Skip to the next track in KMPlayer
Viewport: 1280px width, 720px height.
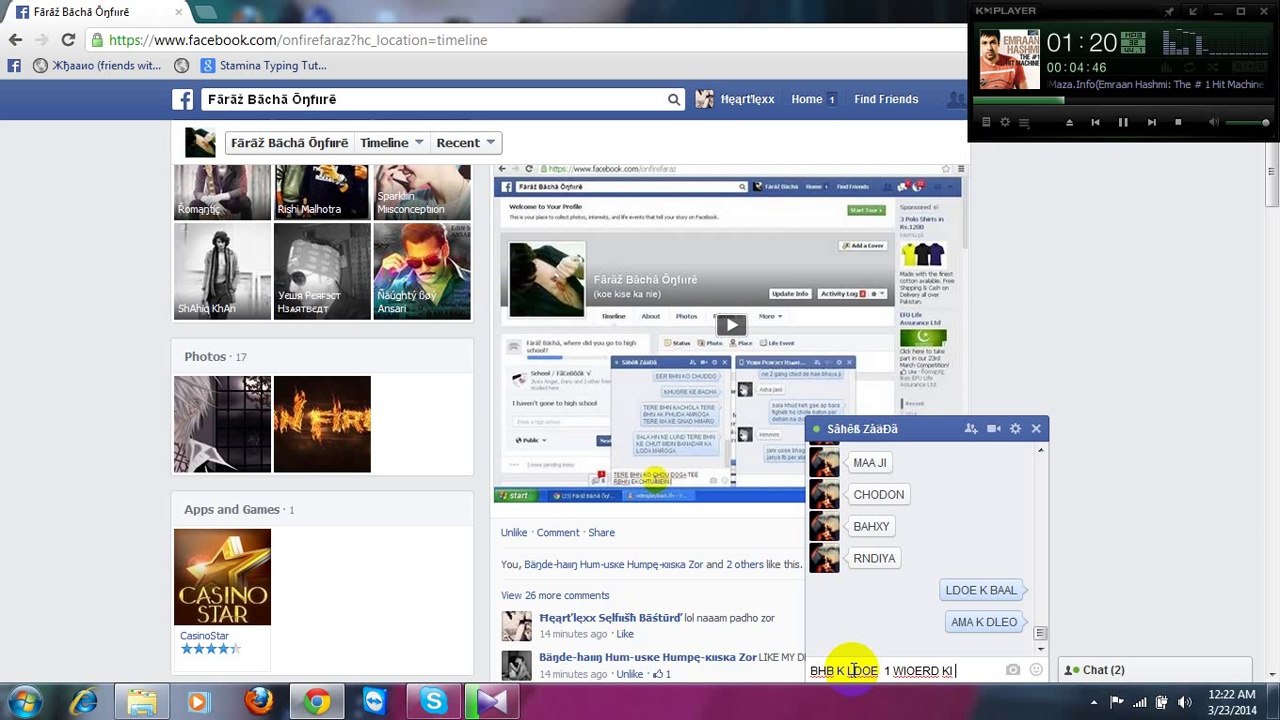coord(1151,122)
